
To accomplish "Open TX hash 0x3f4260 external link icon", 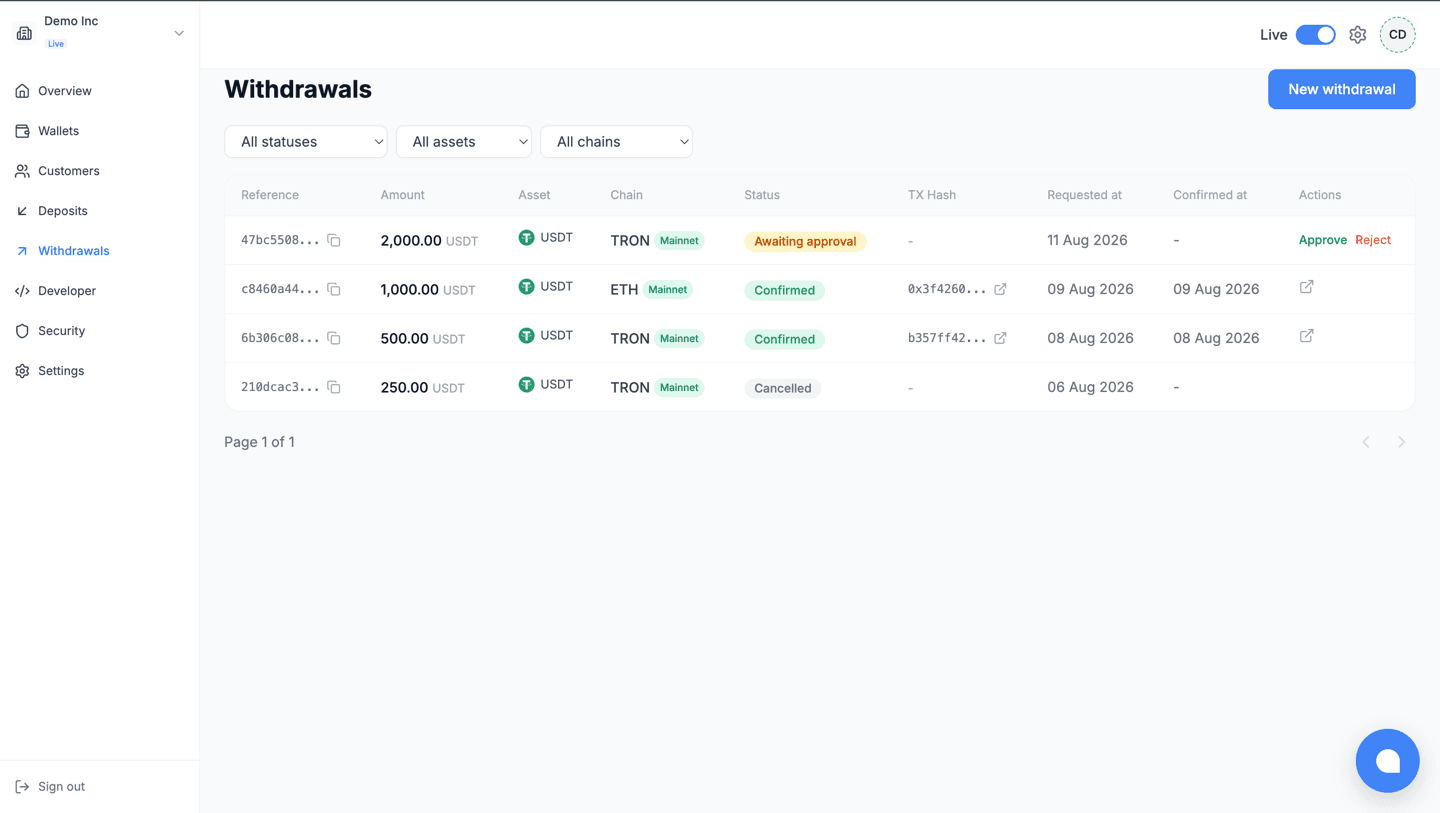I will tap(1000, 289).
